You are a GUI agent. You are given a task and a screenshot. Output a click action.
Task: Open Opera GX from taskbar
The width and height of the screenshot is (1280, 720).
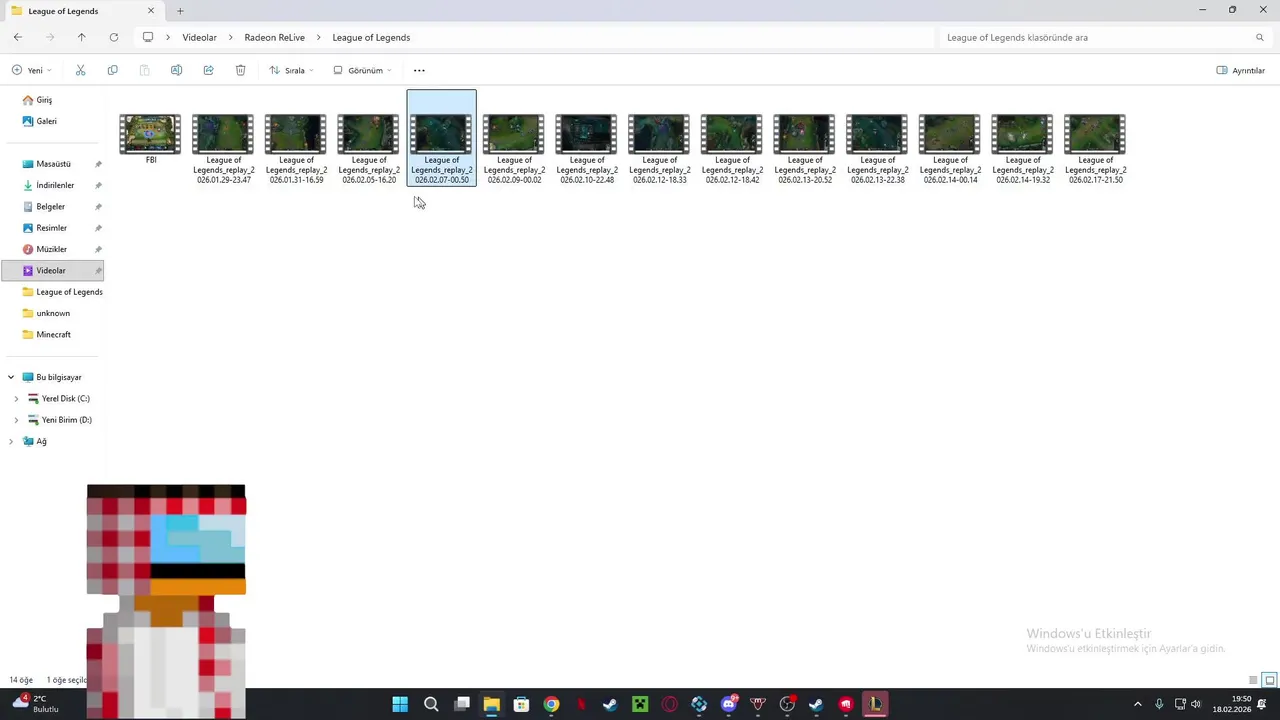click(x=669, y=704)
